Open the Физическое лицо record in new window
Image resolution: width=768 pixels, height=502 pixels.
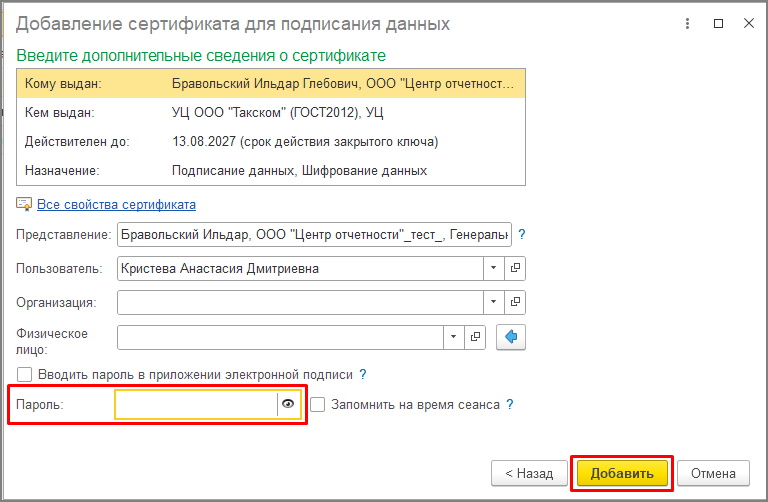[475, 337]
